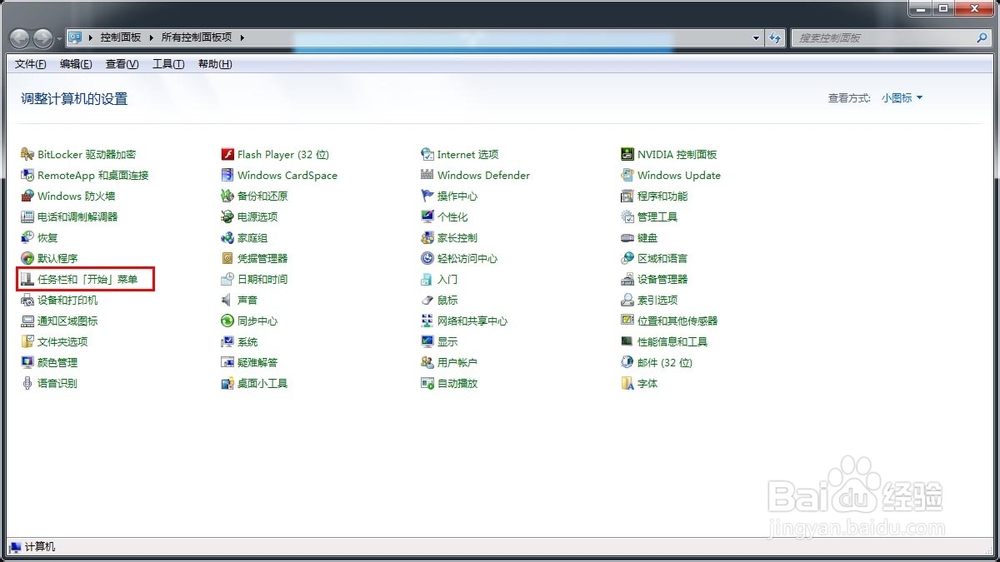Click the 声音 speaker icon
The image size is (1000, 562).
point(227,300)
